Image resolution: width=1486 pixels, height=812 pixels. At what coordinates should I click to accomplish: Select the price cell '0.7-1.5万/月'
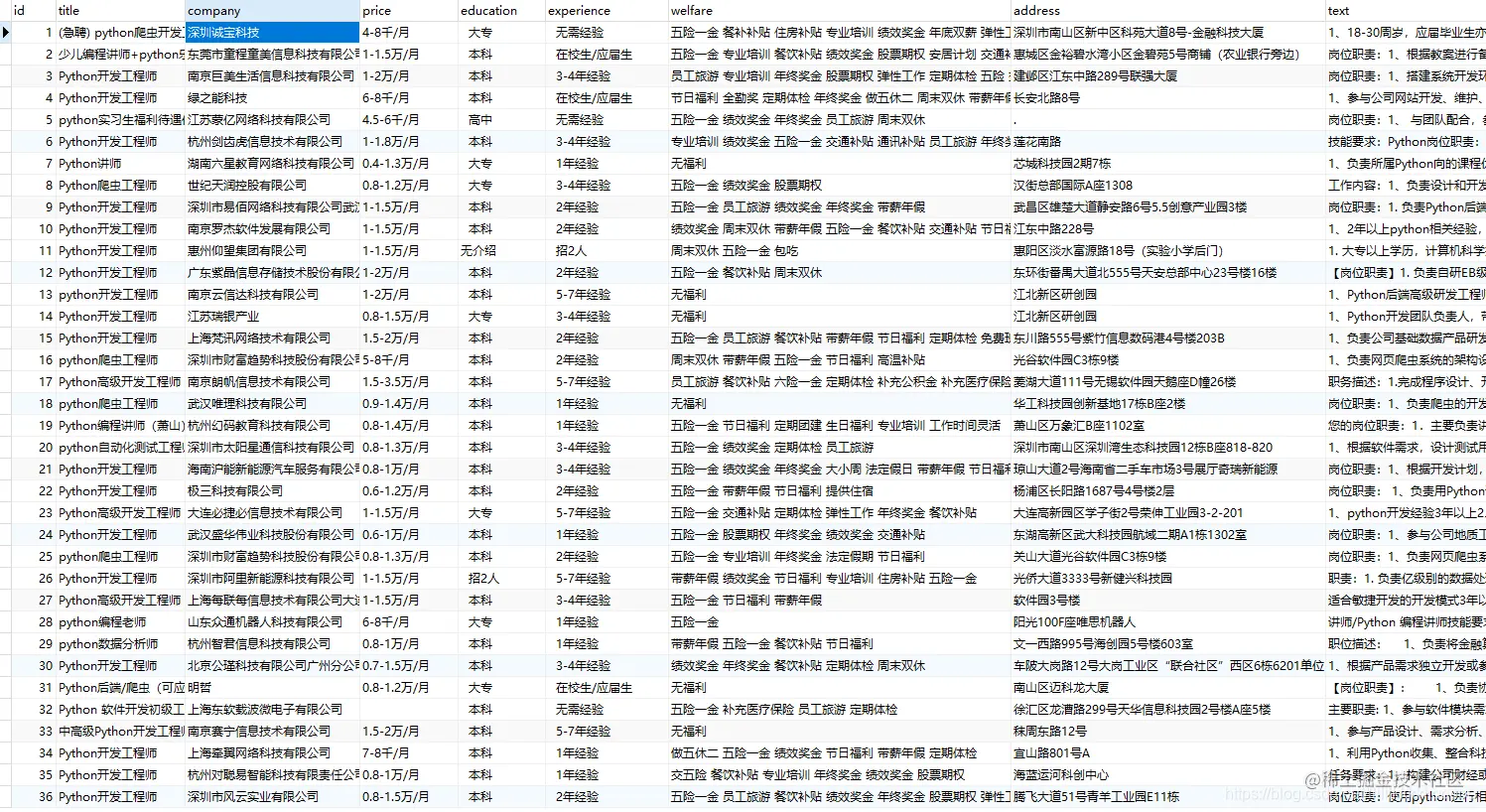tap(409, 666)
